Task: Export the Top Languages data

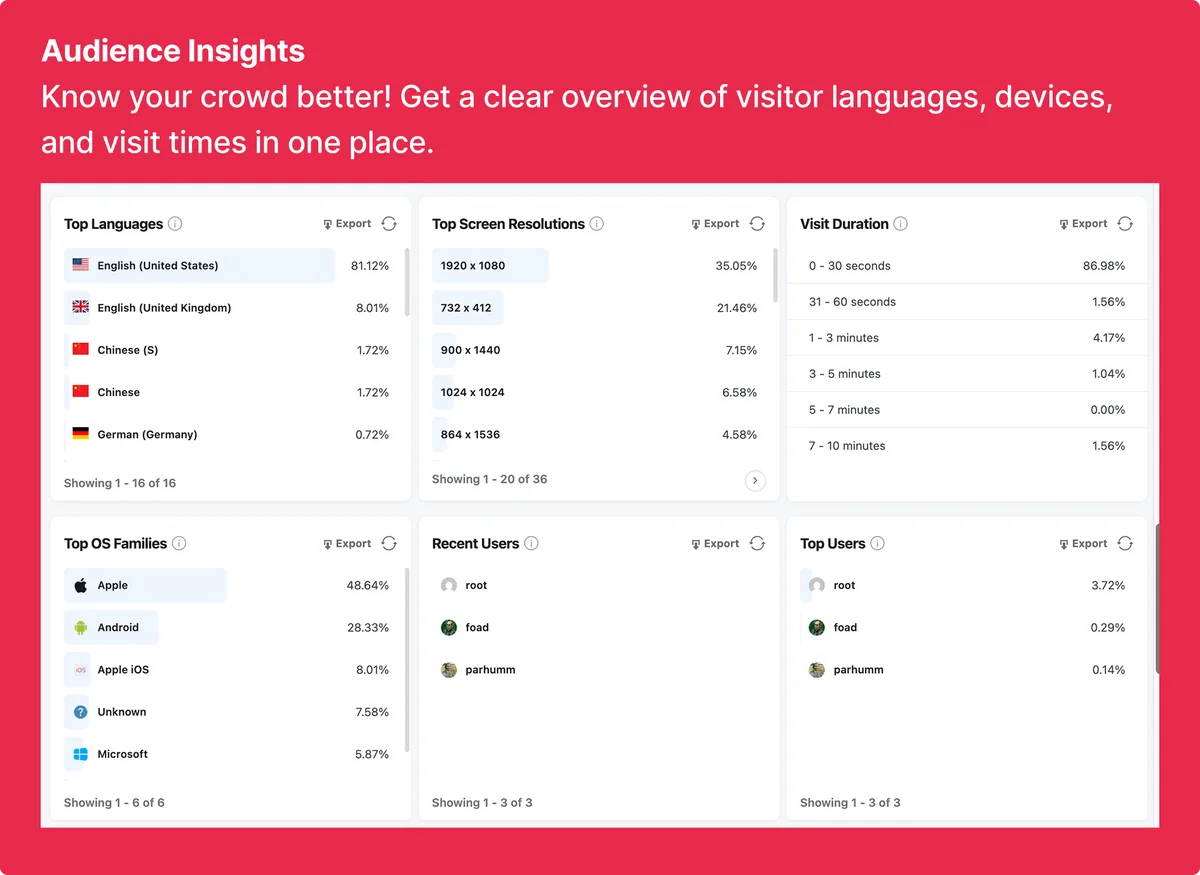Action: tap(347, 224)
